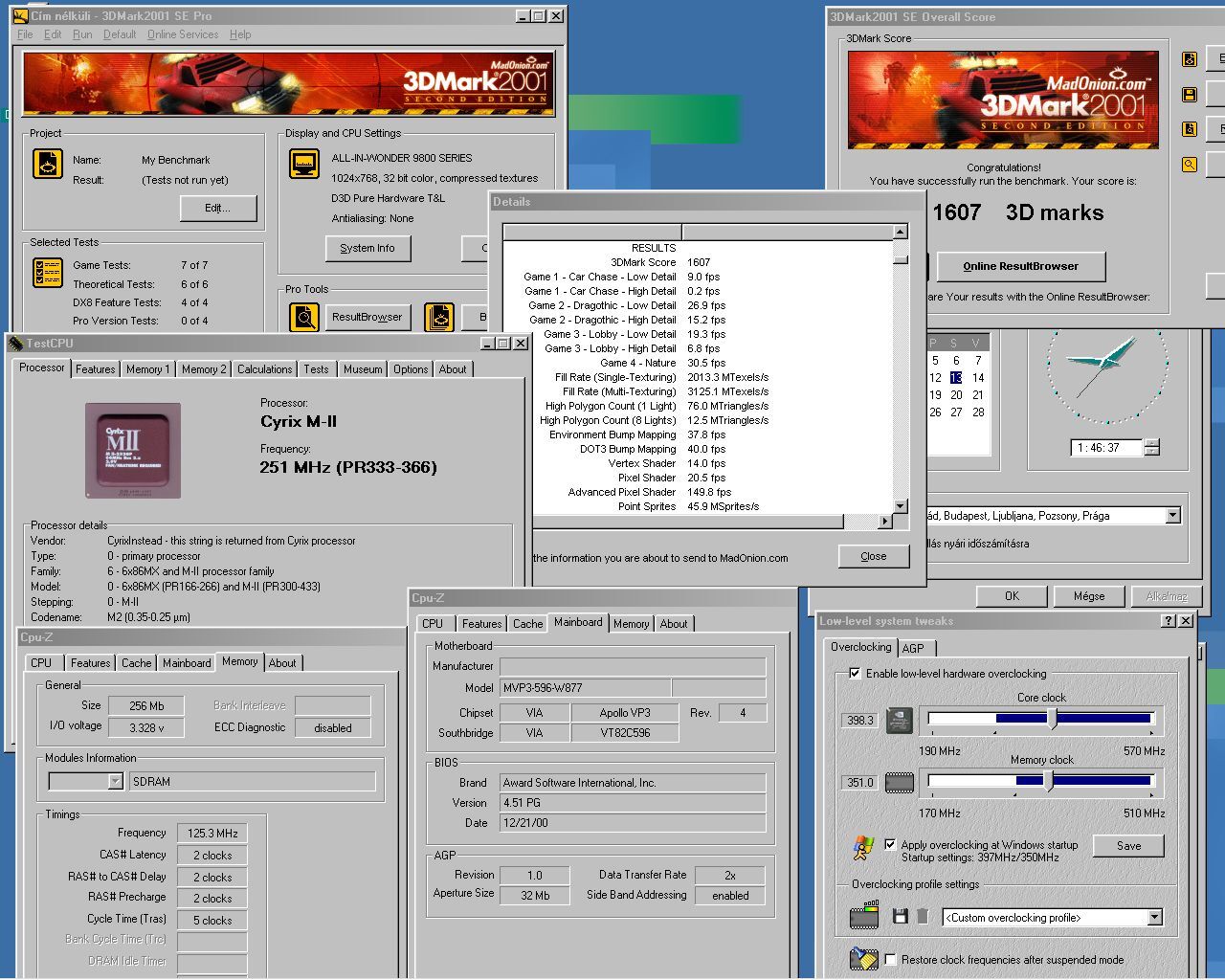Select day 13 in the calendar

[x=956, y=378]
